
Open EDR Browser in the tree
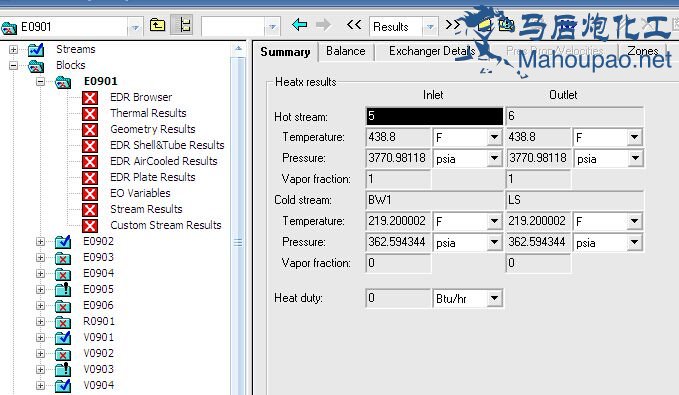(141, 97)
